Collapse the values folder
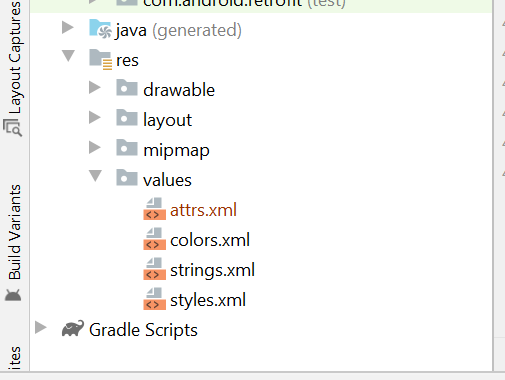 click(x=95, y=176)
